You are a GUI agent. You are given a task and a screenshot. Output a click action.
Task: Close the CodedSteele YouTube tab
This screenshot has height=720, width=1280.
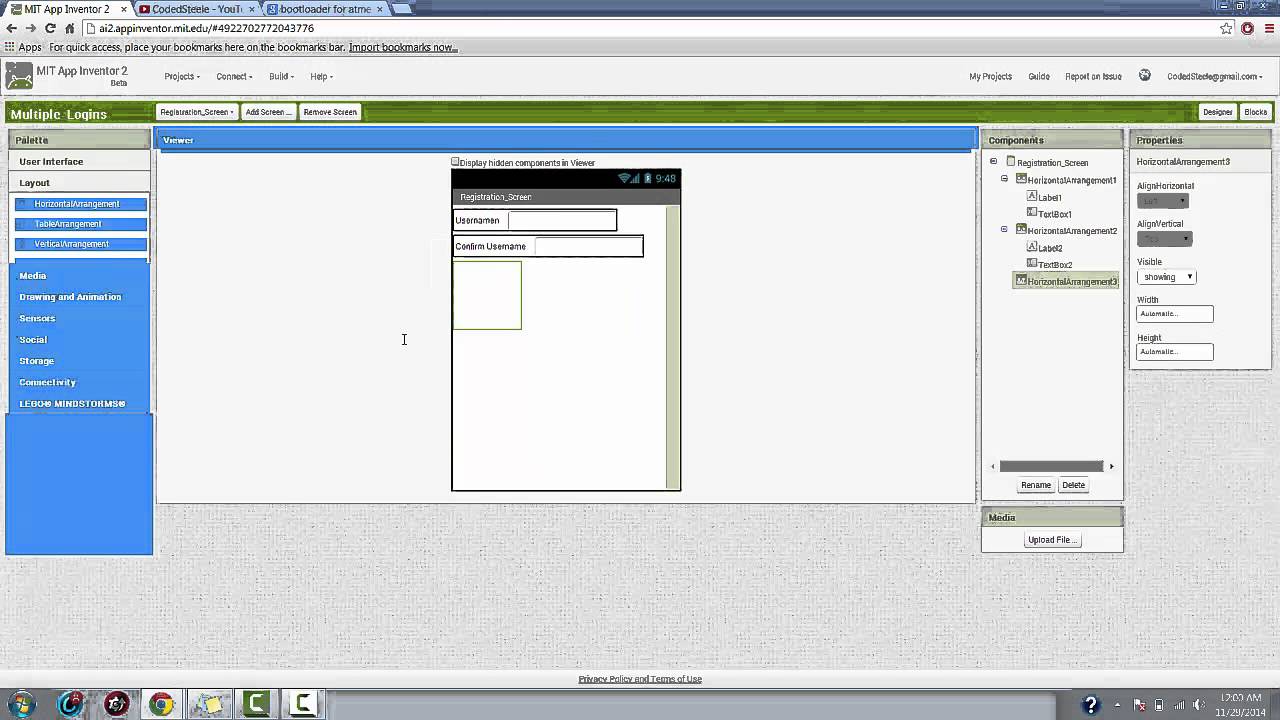coord(251,9)
